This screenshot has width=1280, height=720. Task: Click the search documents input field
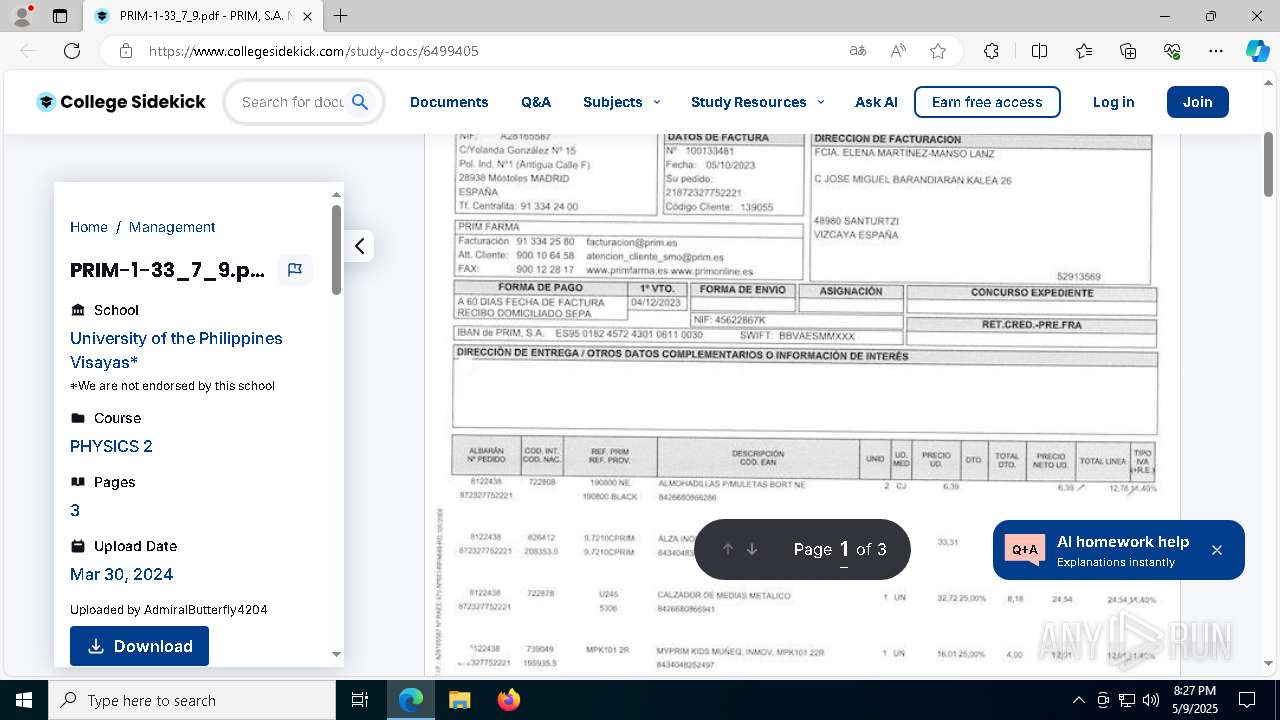point(292,102)
